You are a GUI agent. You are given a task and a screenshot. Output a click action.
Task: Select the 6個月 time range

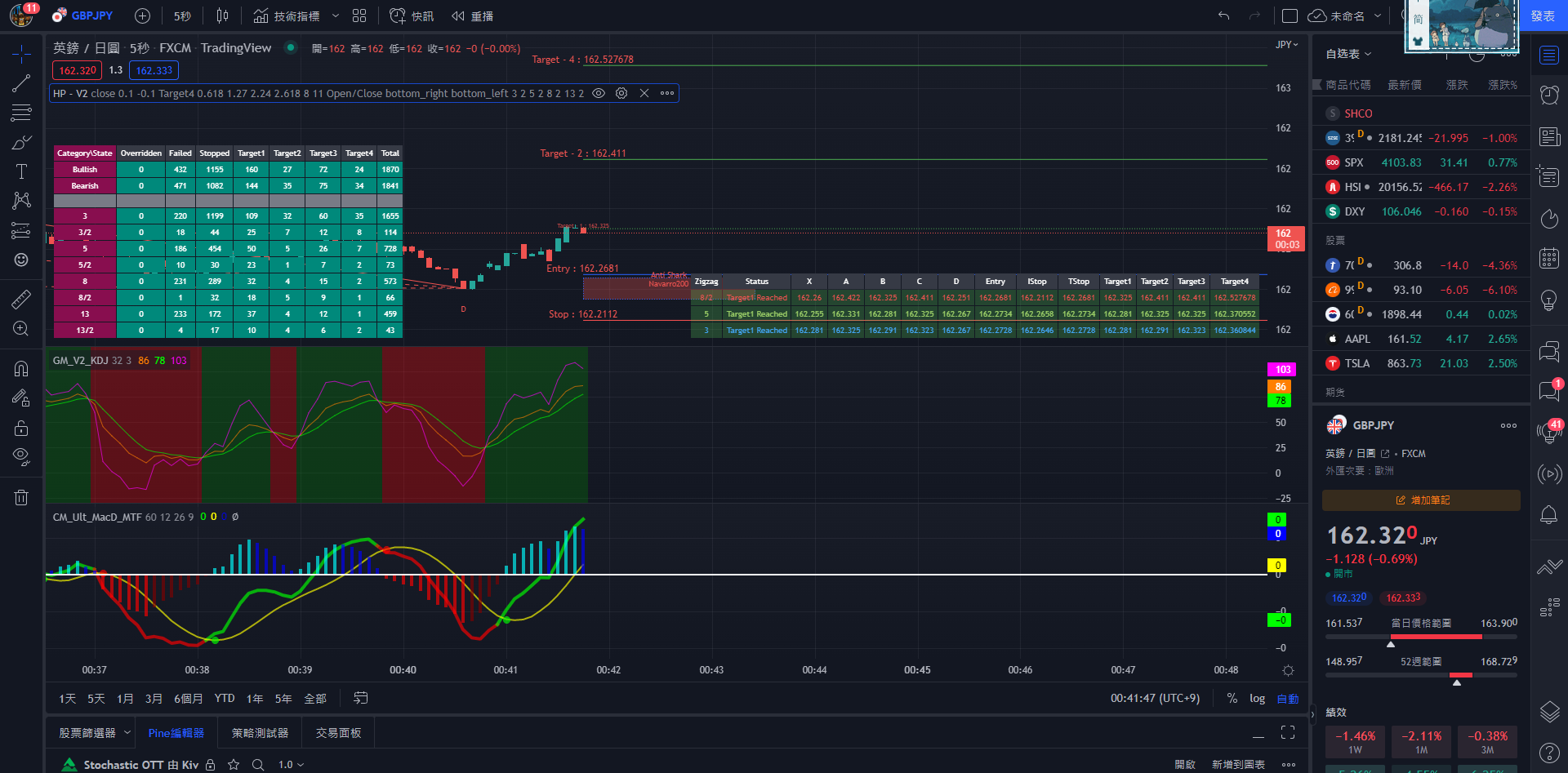tap(189, 698)
